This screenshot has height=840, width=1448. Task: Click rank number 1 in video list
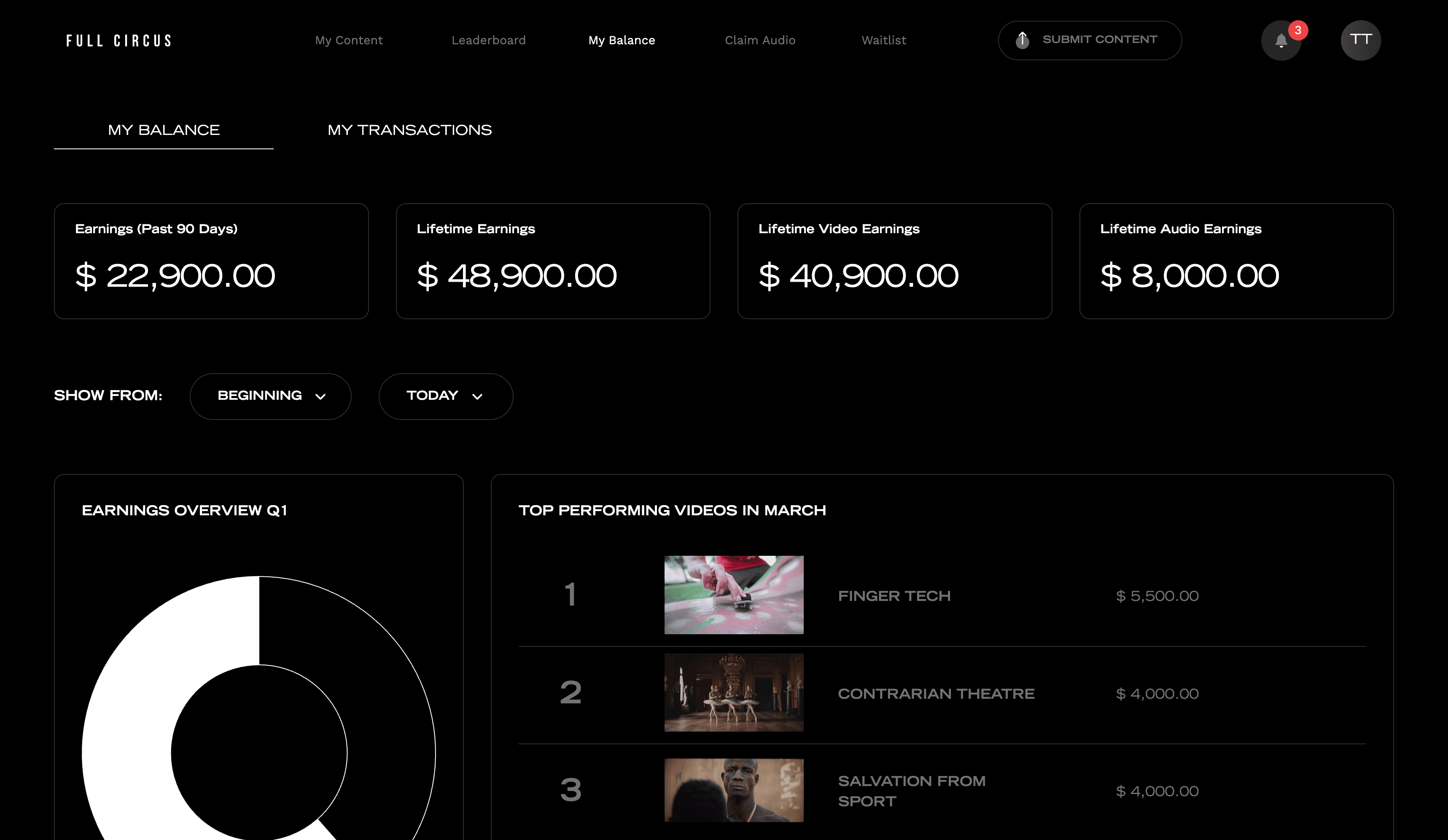pyautogui.click(x=570, y=594)
